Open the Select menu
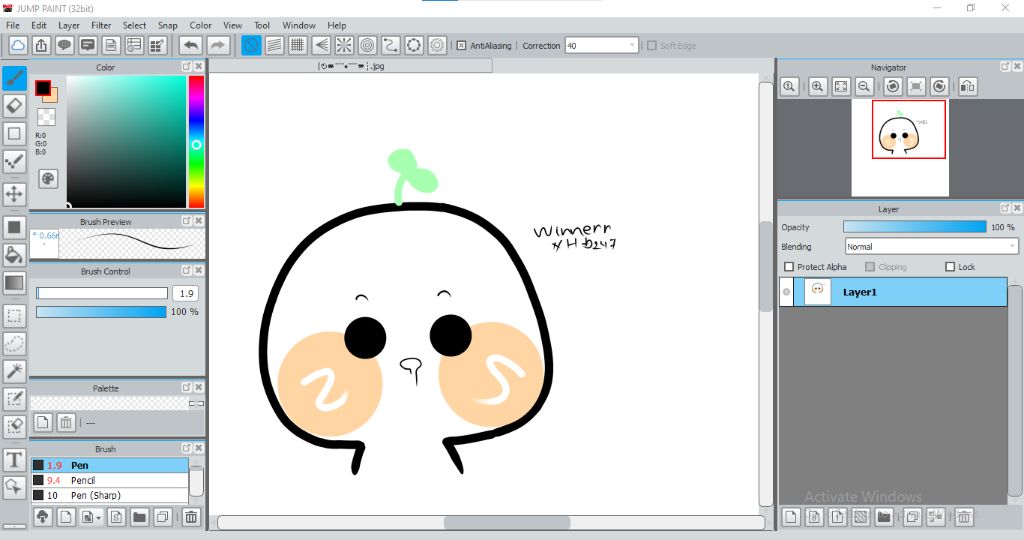The width and height of the screenshot is (1024, 540). click(x=135, y=25)
